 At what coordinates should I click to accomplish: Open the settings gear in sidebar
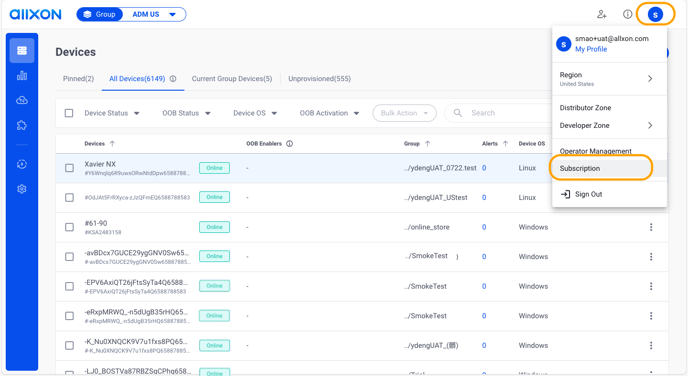pyautogui.click(x=22, y=189)
